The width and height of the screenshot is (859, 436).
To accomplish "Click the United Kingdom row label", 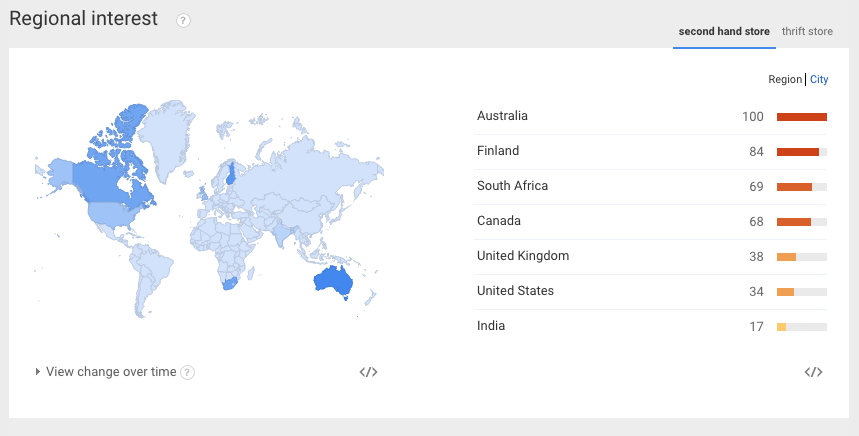I will (x=523, y=256).
